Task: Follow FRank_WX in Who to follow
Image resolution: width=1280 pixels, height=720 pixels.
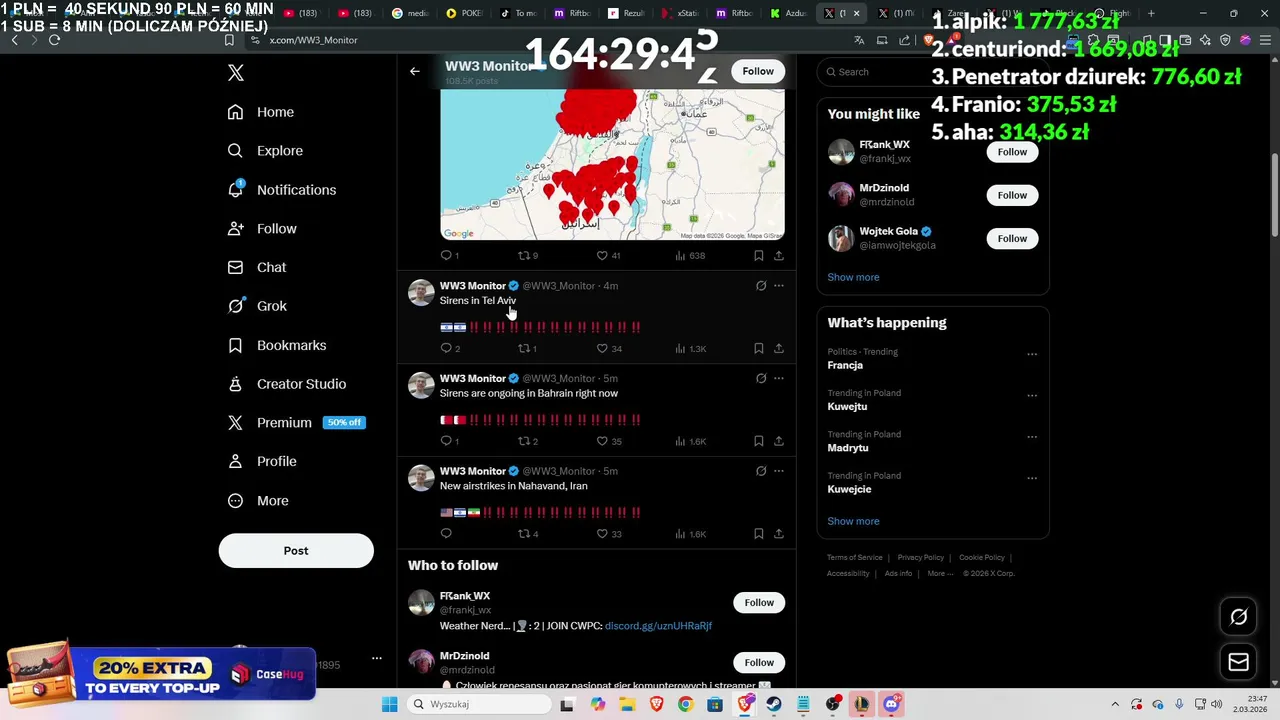Action: coord(759,602)
